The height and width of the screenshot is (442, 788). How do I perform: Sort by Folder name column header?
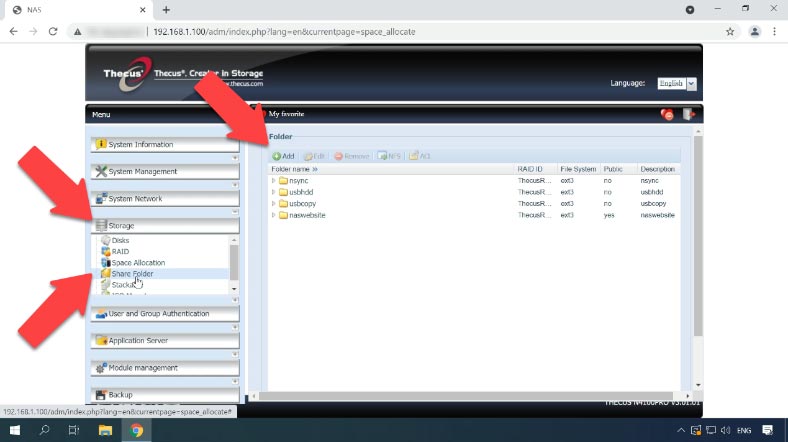(x=392, y=169)
